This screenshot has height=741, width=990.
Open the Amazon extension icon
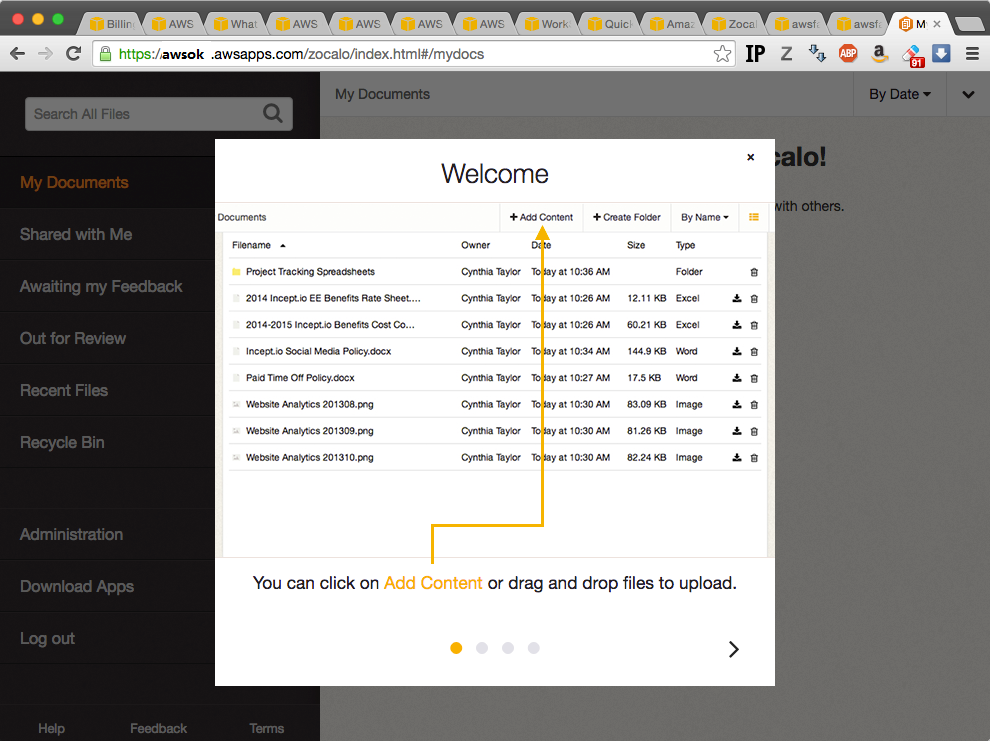[x=879, y=54]
